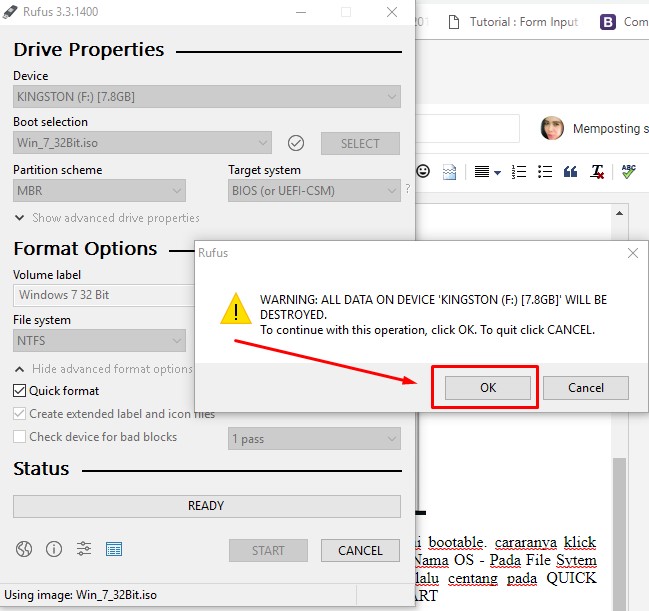The image size is (649, 611).
Task: Click the question mark help next to Target system
Action: pos(408,189)
